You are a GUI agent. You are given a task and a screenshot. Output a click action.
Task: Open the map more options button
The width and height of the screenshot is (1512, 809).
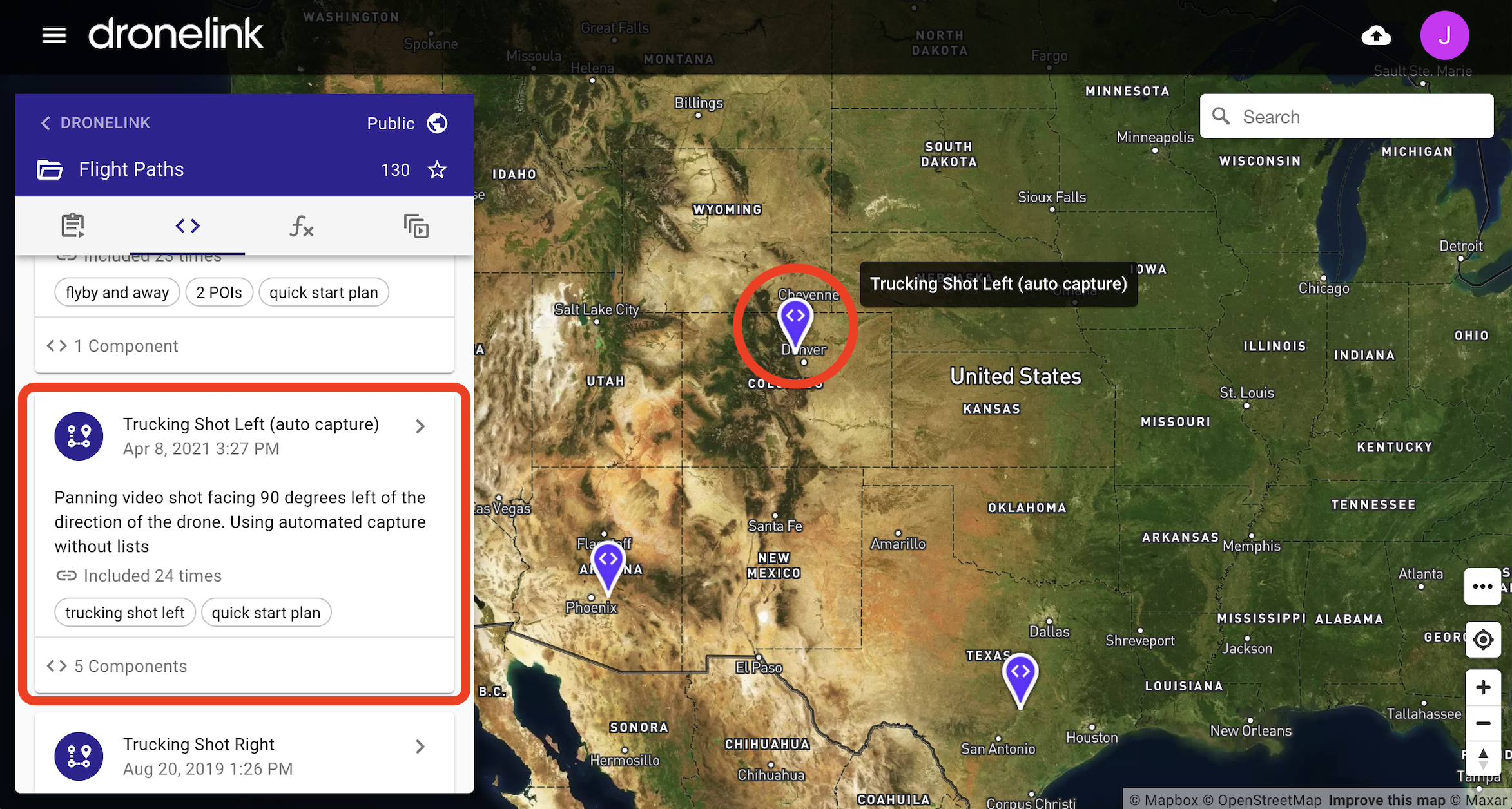click(x=1482, y=587)
